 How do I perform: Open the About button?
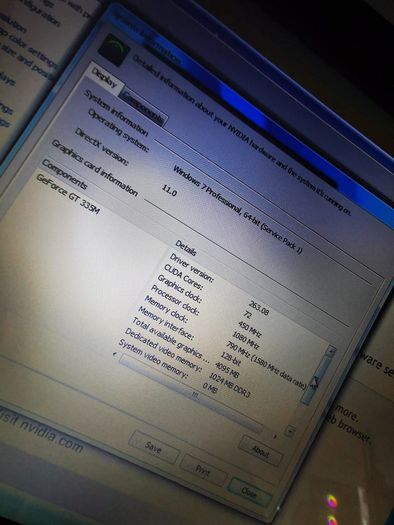(260, 451)
